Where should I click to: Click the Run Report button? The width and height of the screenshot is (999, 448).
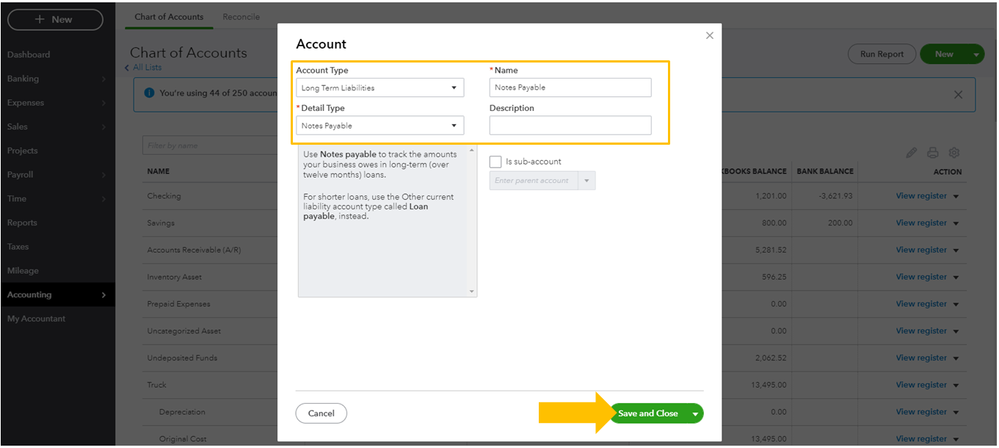point(882,55)
